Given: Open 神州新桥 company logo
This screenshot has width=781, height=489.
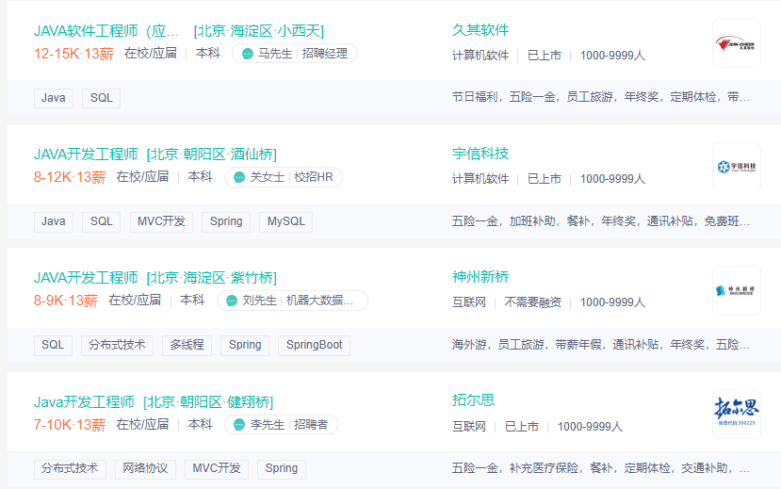Looking at the screenshot, I should pos(736,290).
